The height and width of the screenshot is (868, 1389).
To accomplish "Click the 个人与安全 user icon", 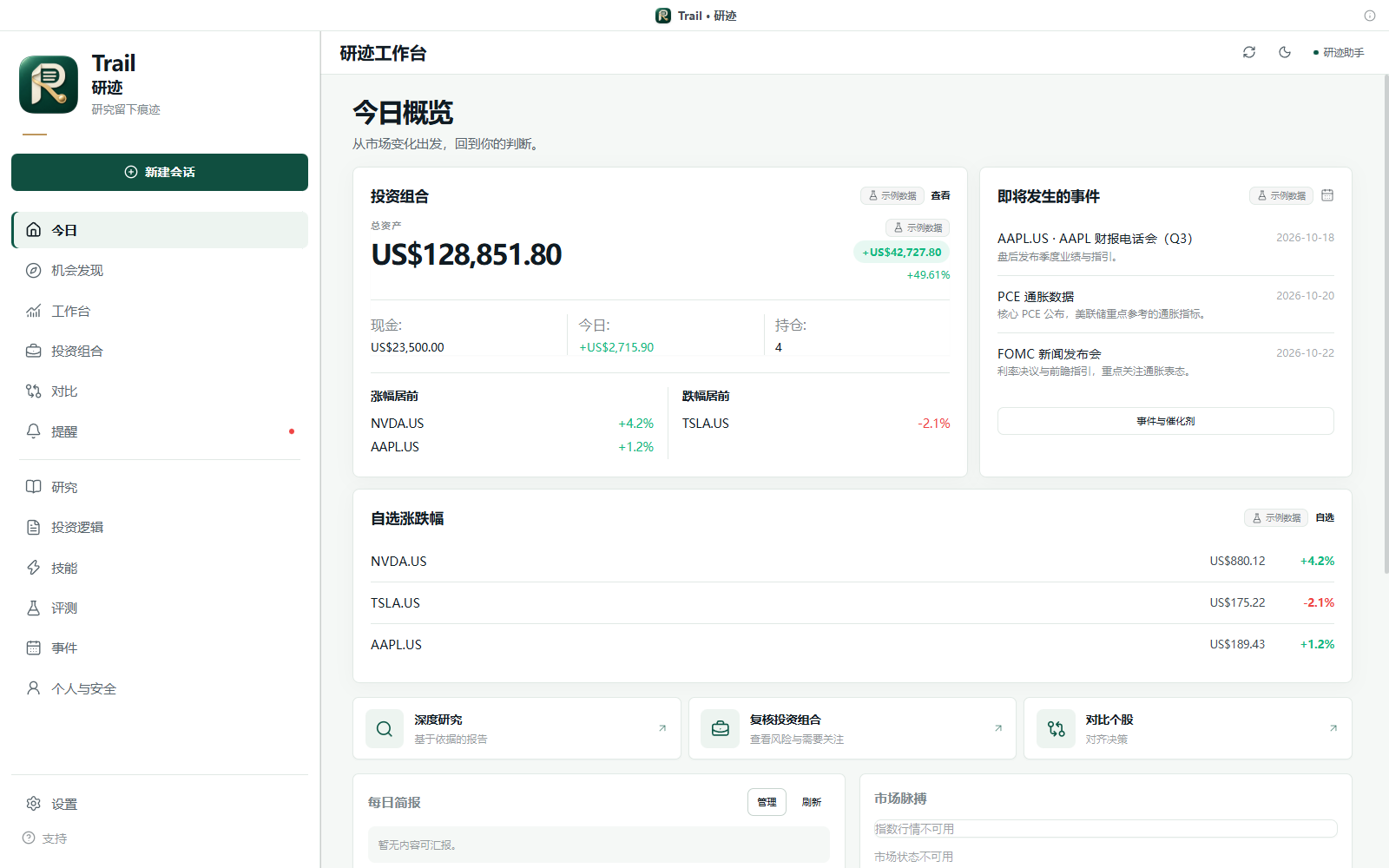I will 34,688.
